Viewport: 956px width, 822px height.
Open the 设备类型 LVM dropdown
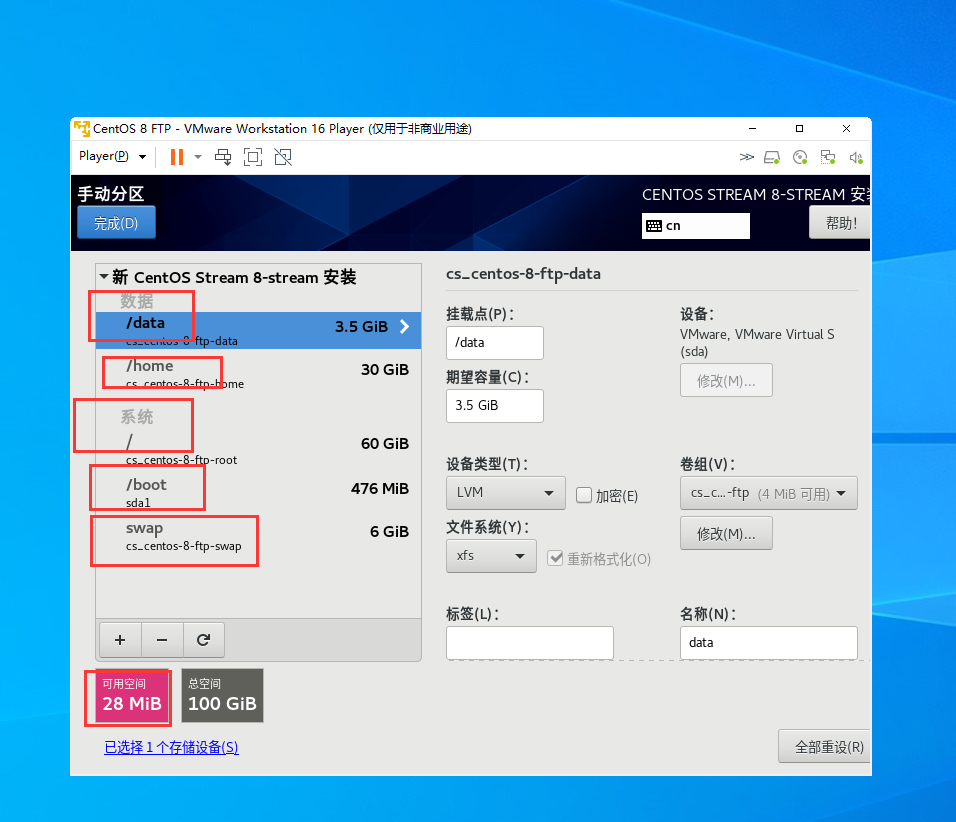(506, 493)
